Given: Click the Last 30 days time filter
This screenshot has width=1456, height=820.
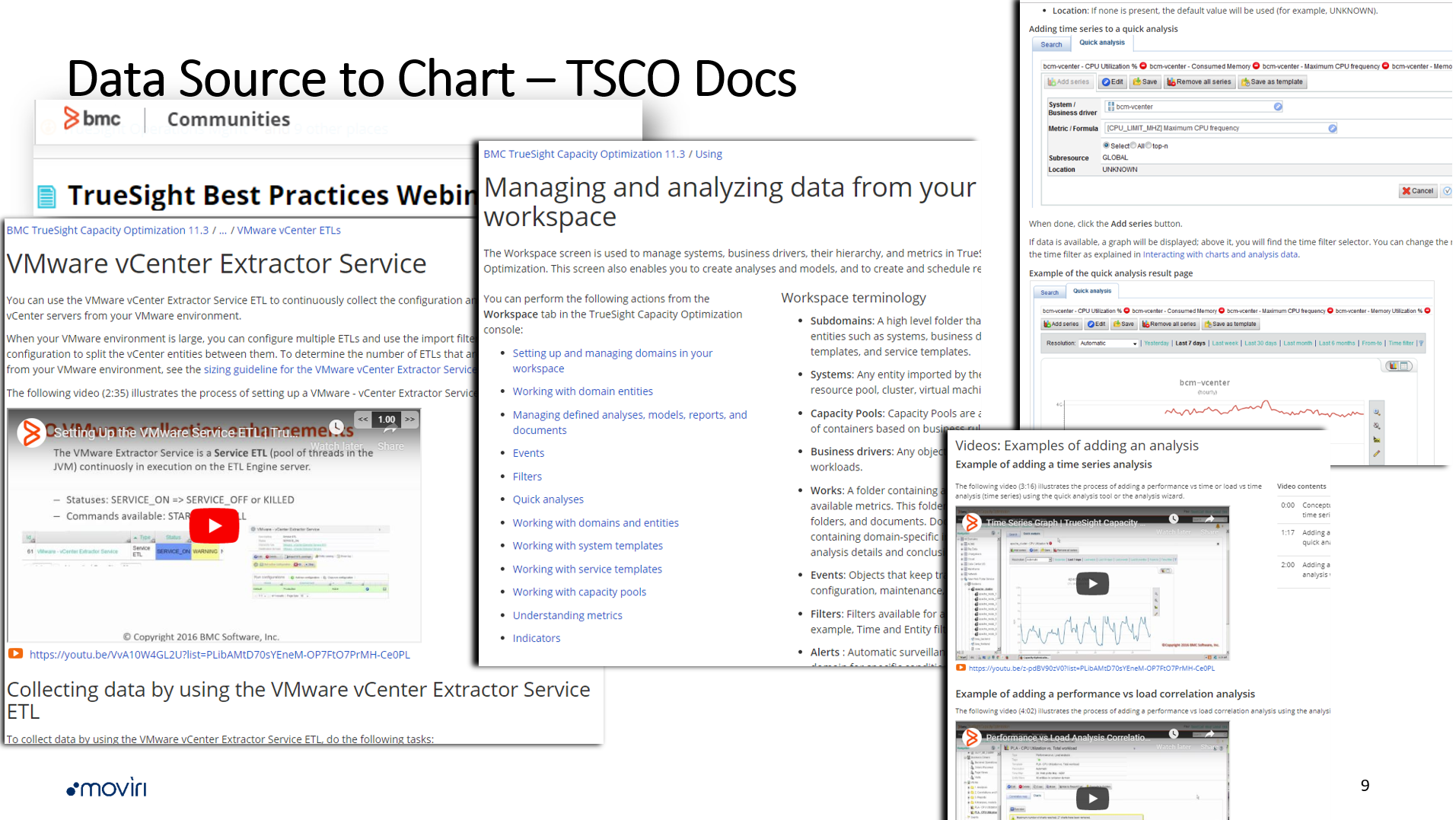Looking at the screenshot, I should tap(1260, 343).
